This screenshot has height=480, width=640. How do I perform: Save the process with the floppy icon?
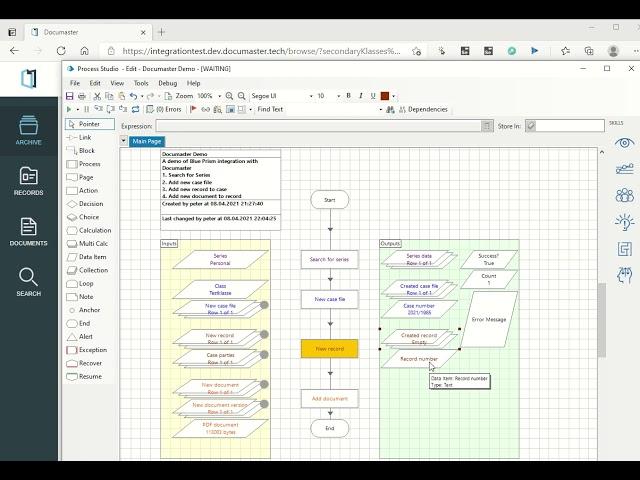(69, 96)
